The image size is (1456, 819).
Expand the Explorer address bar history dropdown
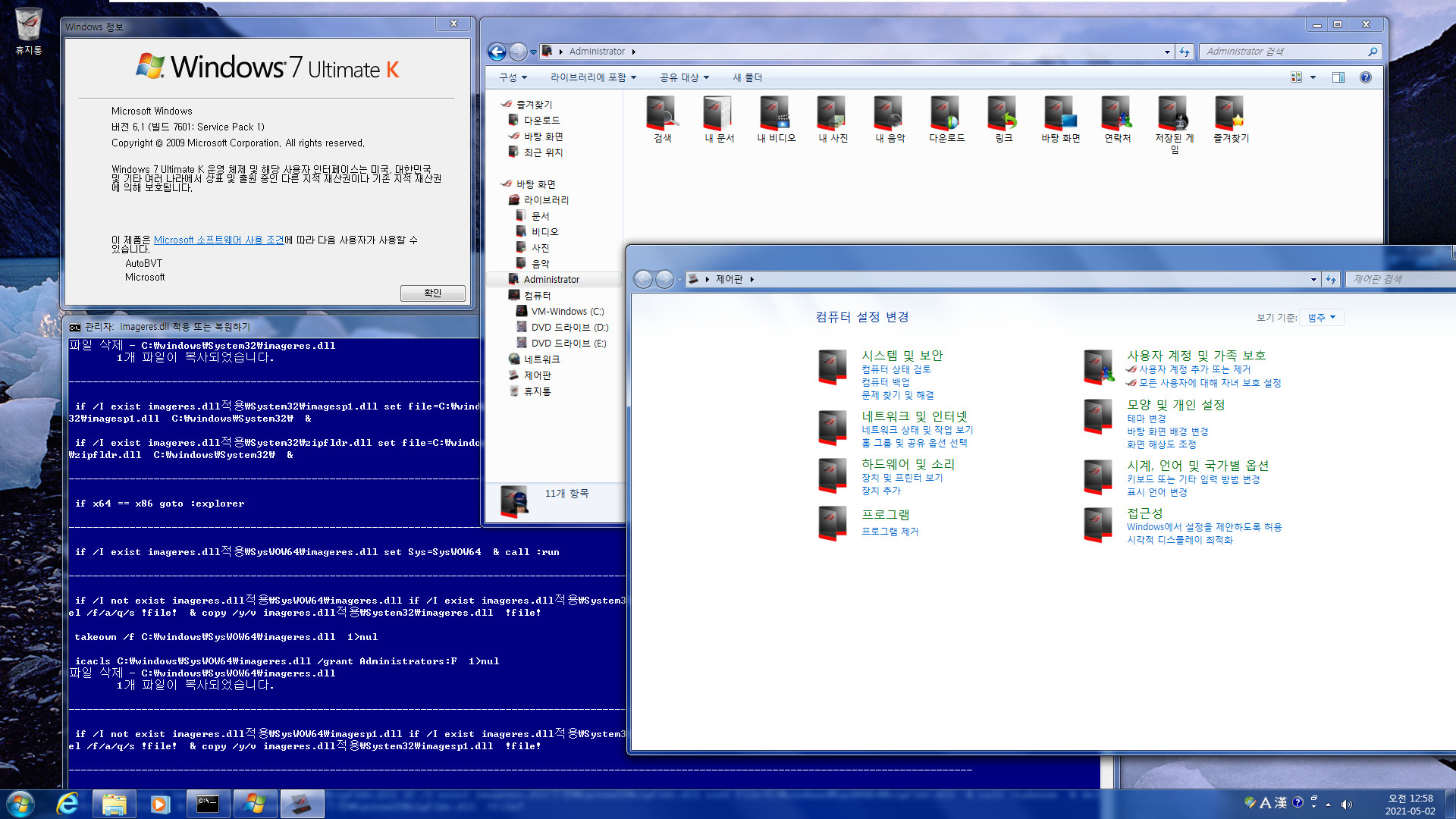(x=1167, y=52)
